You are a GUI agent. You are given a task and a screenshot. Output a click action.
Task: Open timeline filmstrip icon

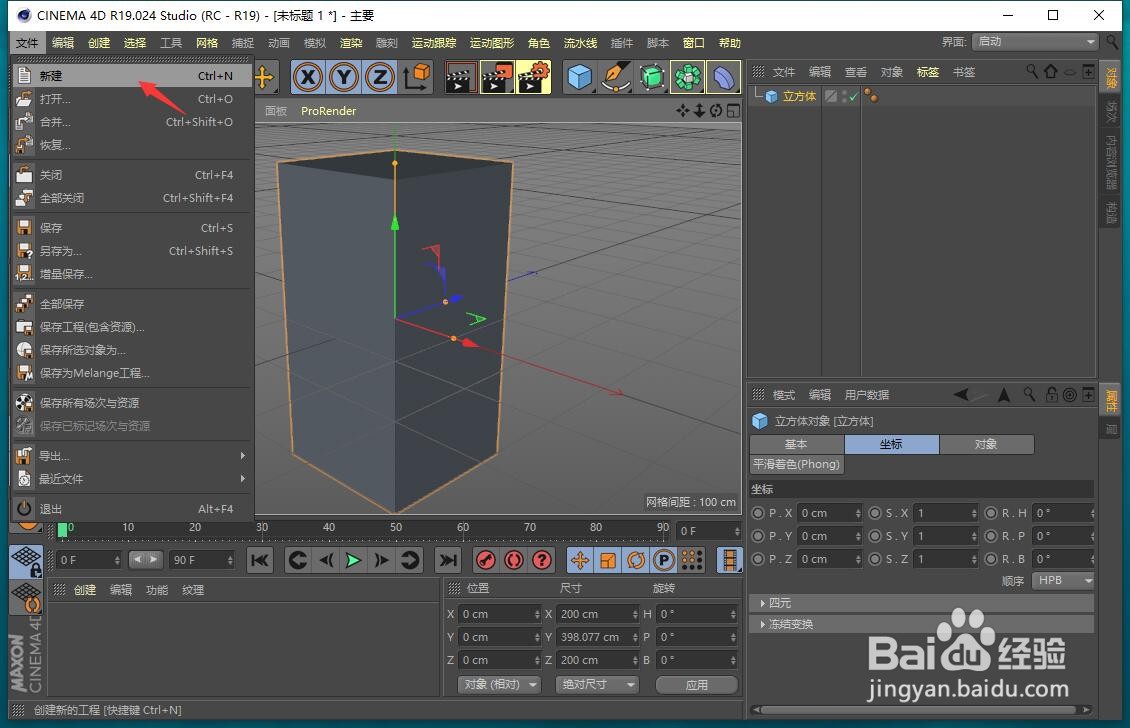[729, 560]
